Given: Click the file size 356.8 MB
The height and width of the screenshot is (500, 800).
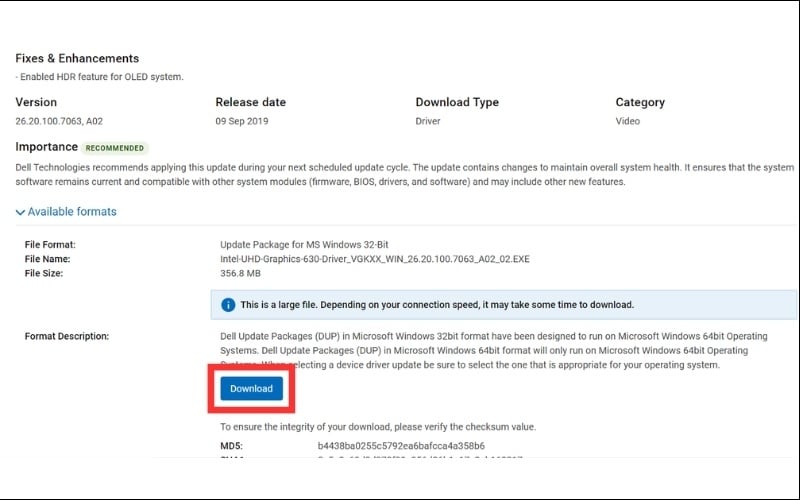Looking at the screenshot, I should pos(244,272).
